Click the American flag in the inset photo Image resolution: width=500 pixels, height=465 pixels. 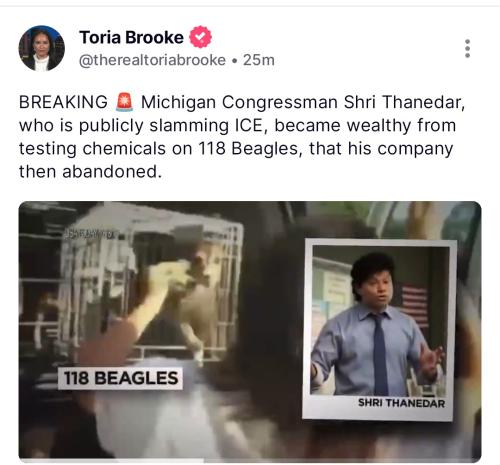[x=414, y=306]
